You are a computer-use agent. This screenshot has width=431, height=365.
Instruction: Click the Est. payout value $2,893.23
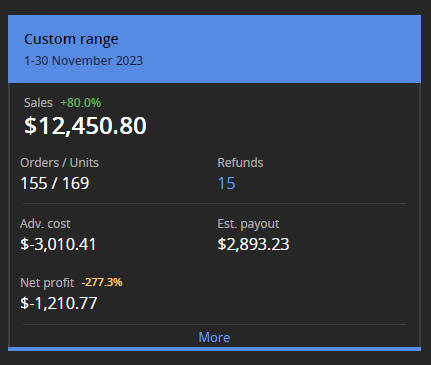point(253,244)
